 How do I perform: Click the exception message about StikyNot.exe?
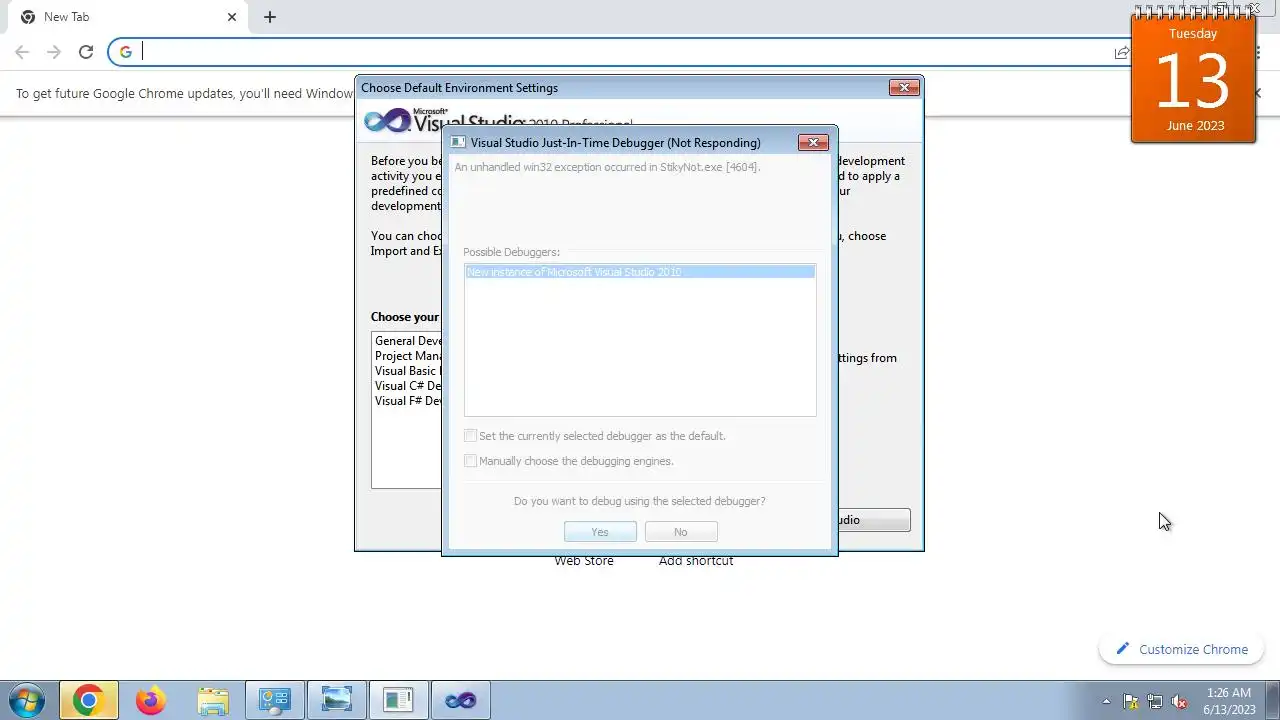(607, 167)
